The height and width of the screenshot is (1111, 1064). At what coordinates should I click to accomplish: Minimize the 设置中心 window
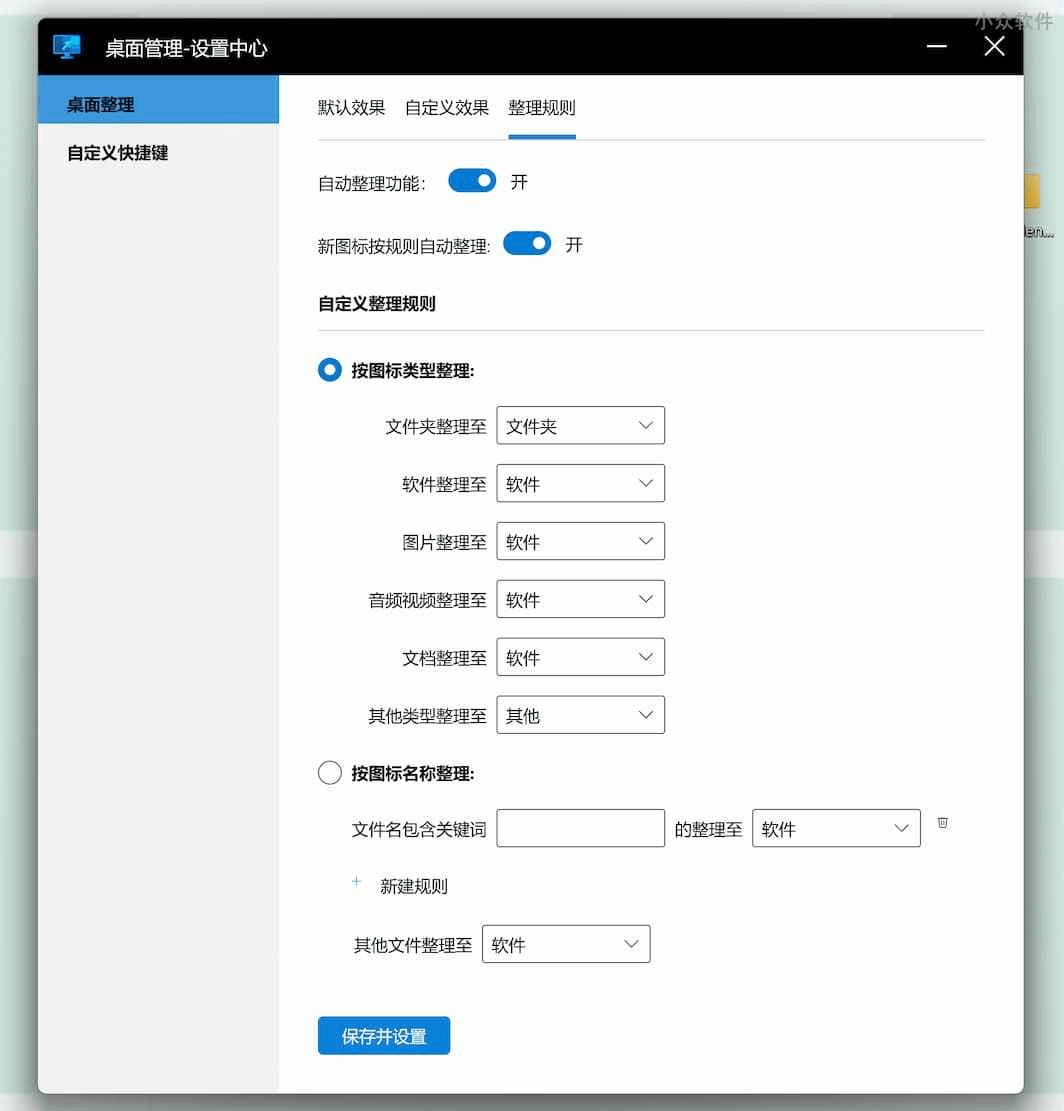click(x=936, y=46)
